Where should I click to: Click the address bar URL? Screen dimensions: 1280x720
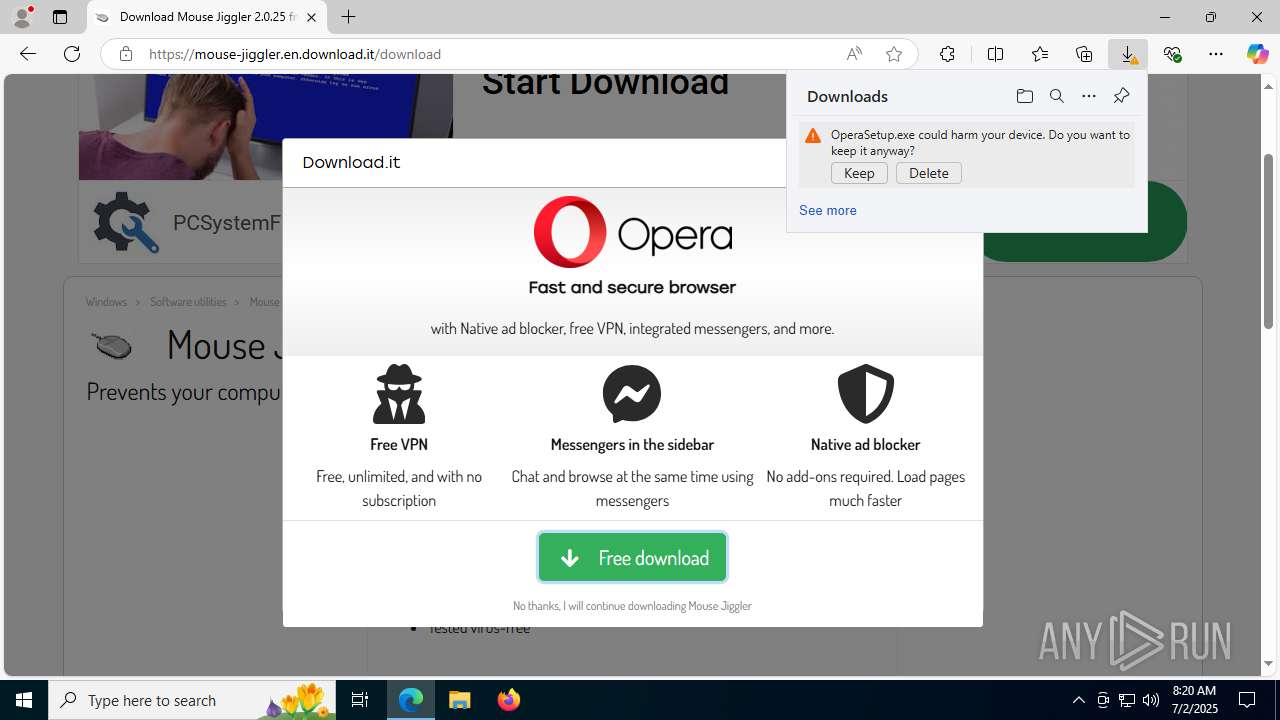[x=295, y=54]
